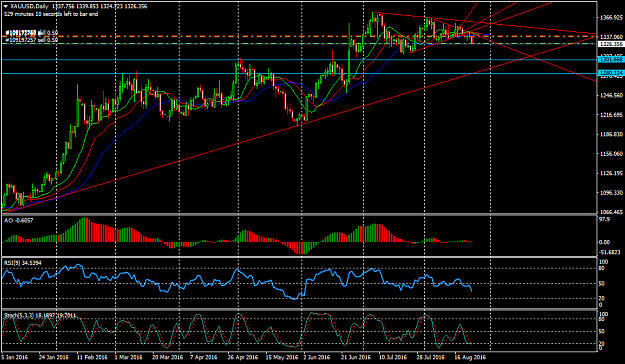Click the 1366.925 price scale label
The image size is (625, 364).
point(611,18)
